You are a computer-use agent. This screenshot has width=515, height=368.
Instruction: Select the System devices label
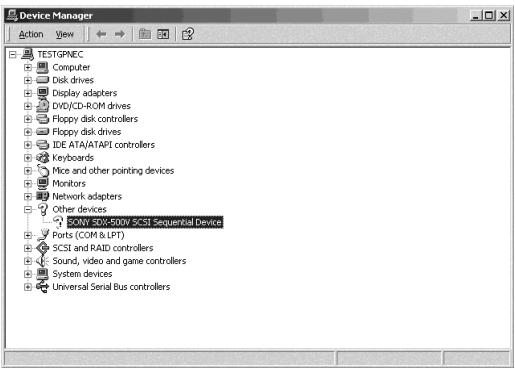coord(82,274)
